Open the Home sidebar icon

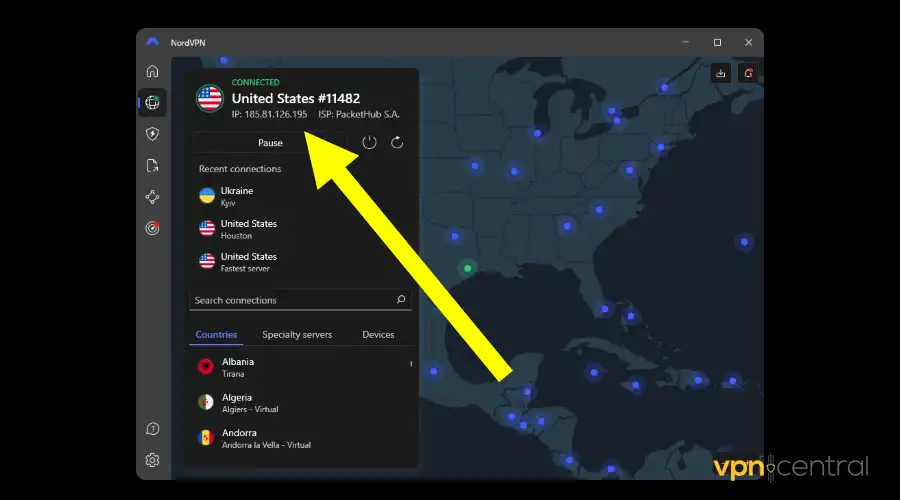click(152, 71)
